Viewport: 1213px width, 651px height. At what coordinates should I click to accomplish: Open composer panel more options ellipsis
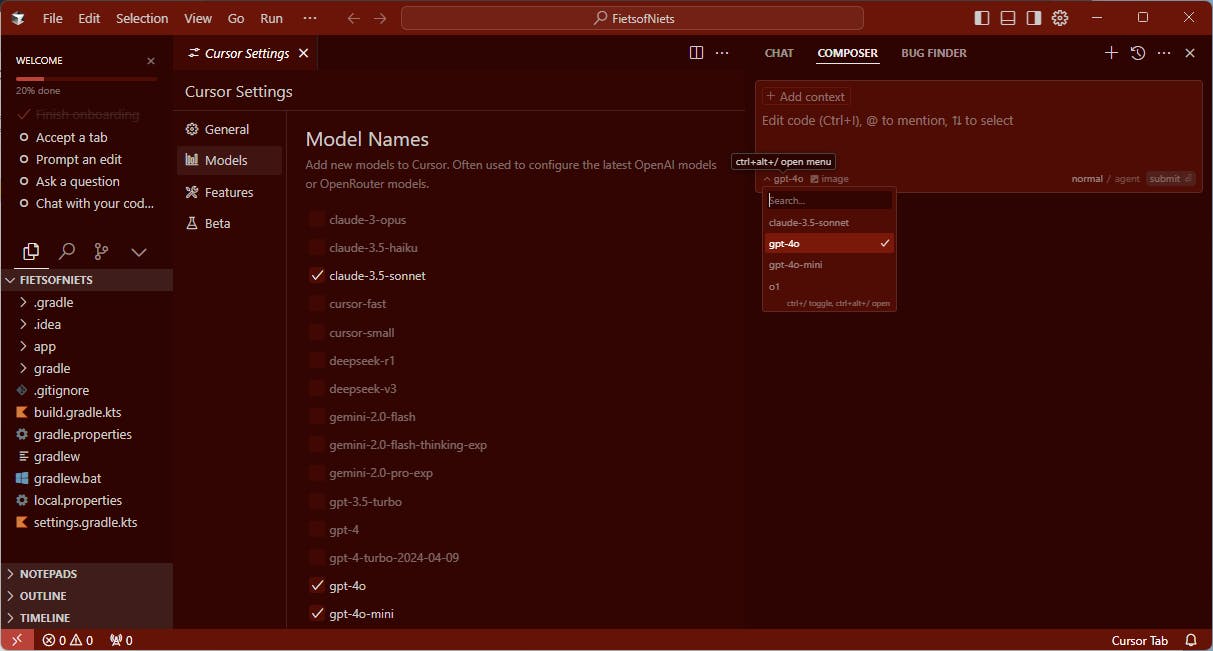[1164, 53]
